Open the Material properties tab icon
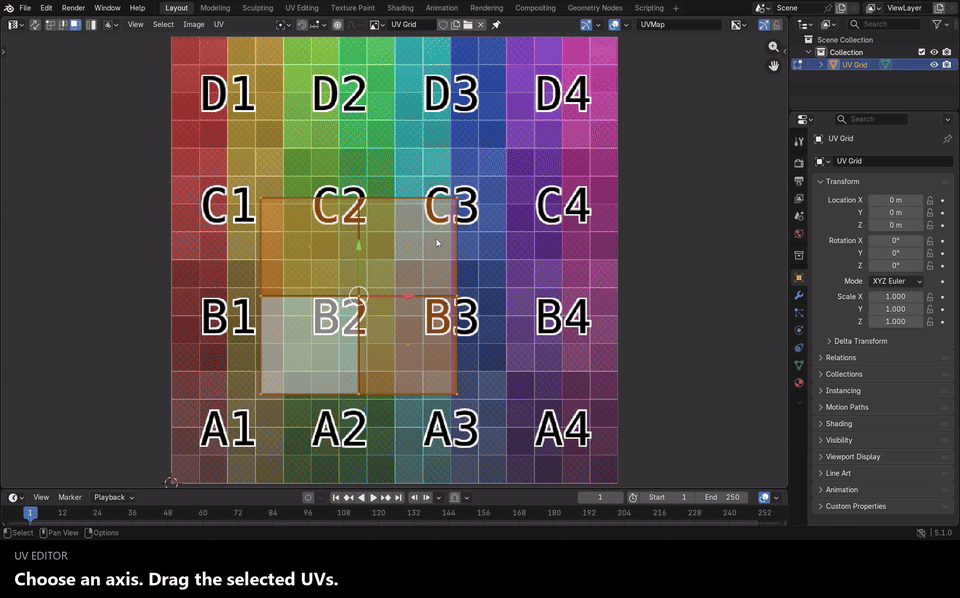 (799, 383)
